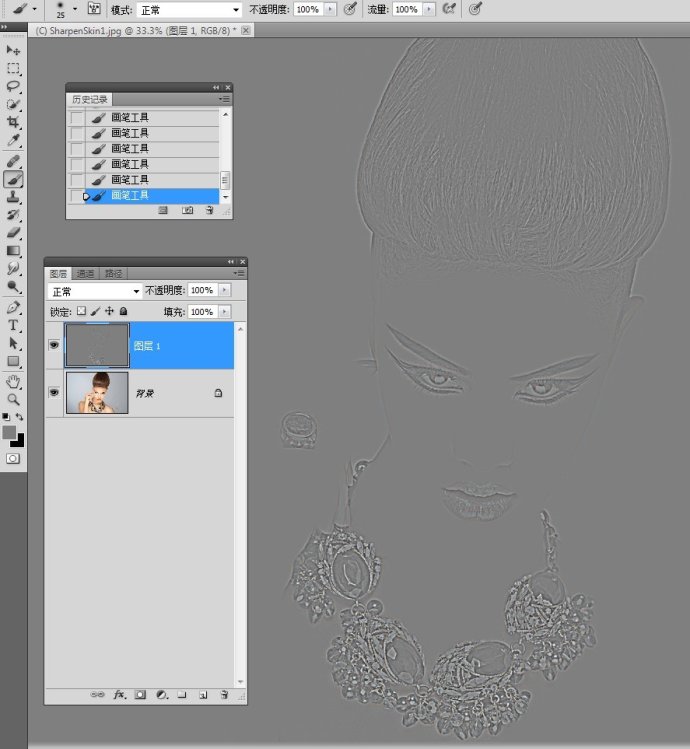Screen dimensions: 690x749
Task: Select the Gradient tool
Action: [13, 251]
